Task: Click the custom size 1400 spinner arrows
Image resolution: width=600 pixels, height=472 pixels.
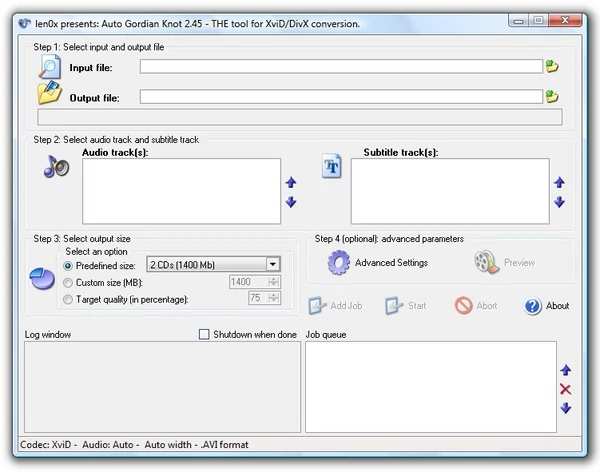Action: pyautogui.click(x=273, y=282)
